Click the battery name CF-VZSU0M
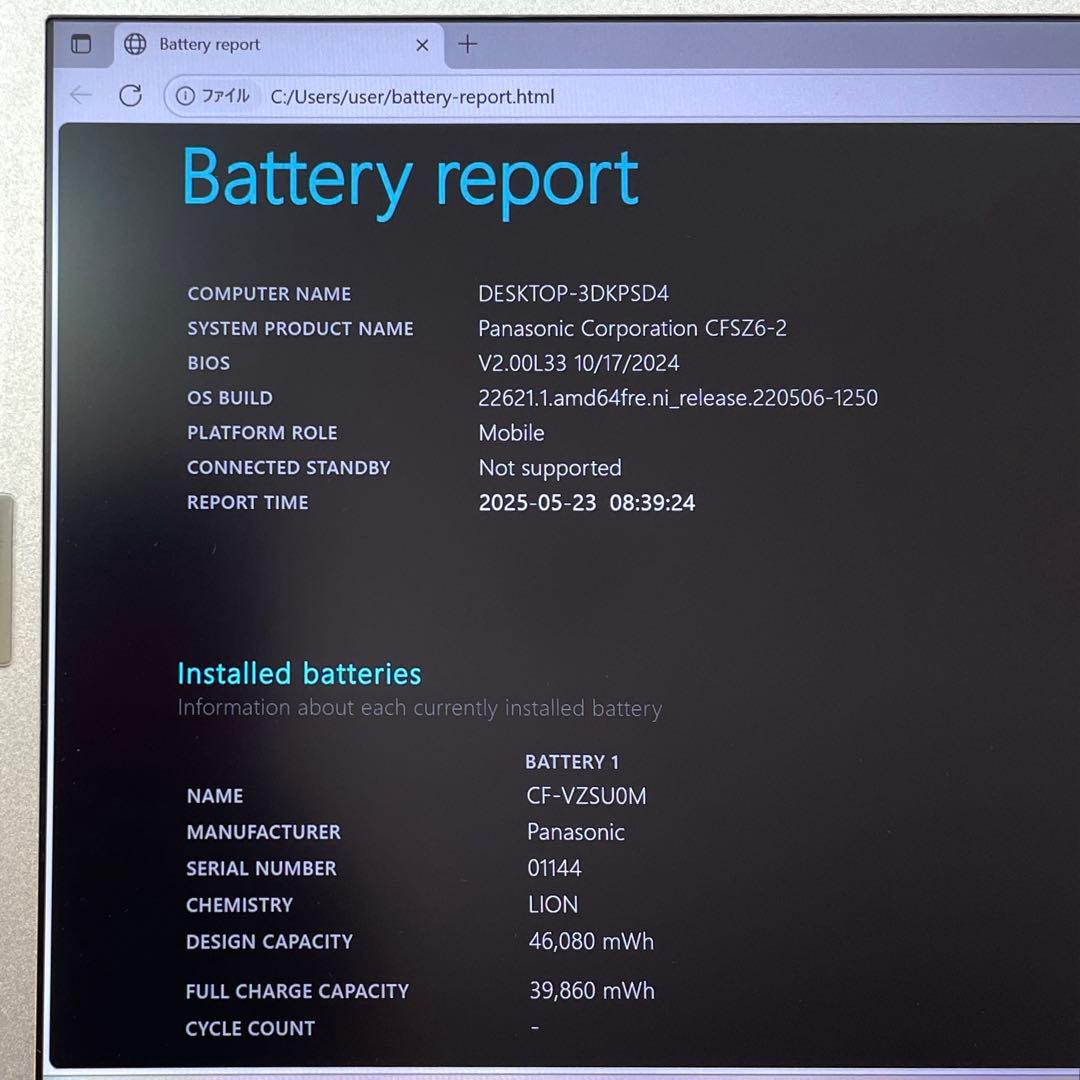The image size is (1080, 1080). point(586,796)
